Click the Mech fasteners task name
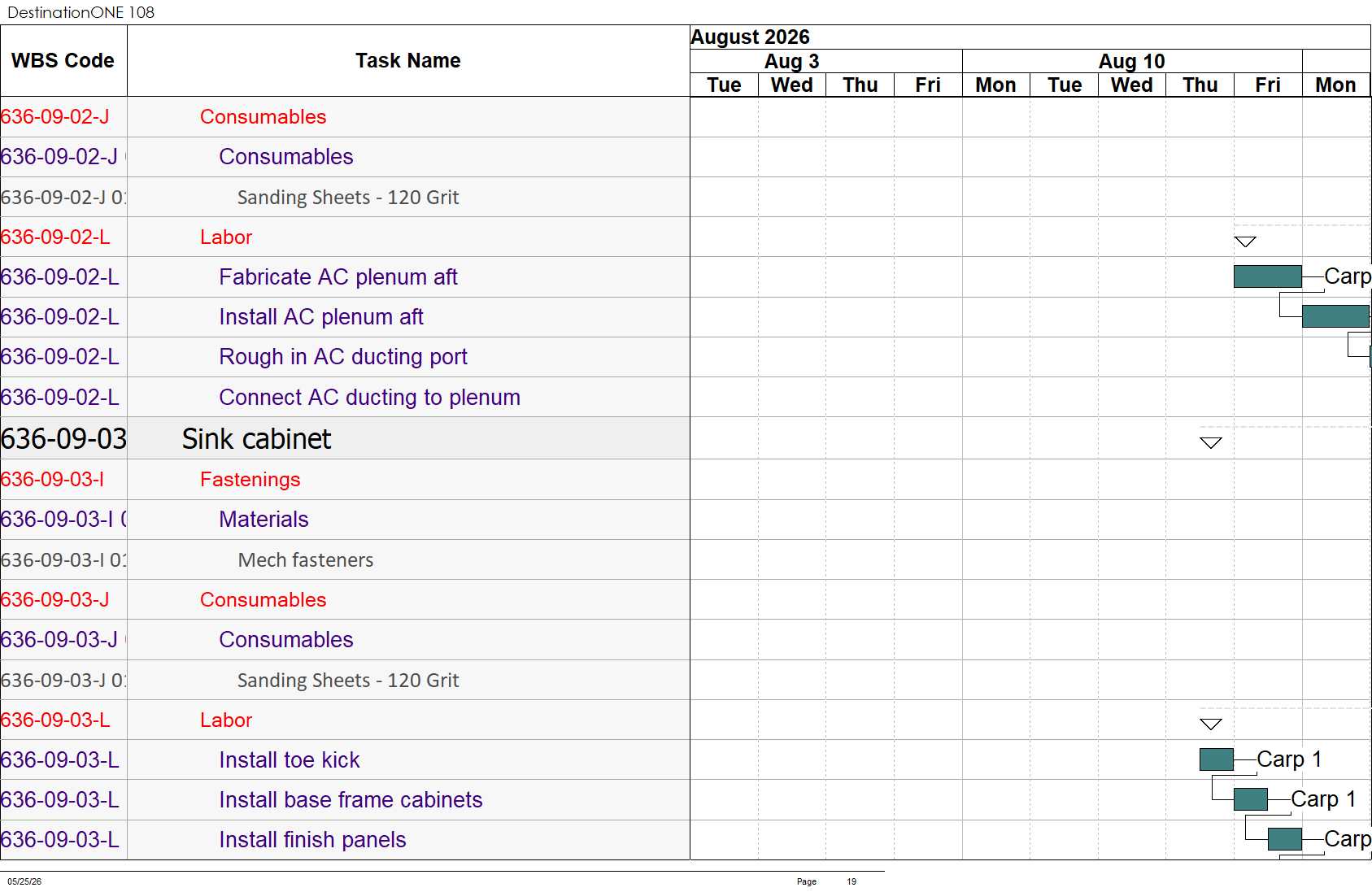Image resolution: width=1372 pixels, height=892 pixels. pyautogui.click(x=306, y=560)
